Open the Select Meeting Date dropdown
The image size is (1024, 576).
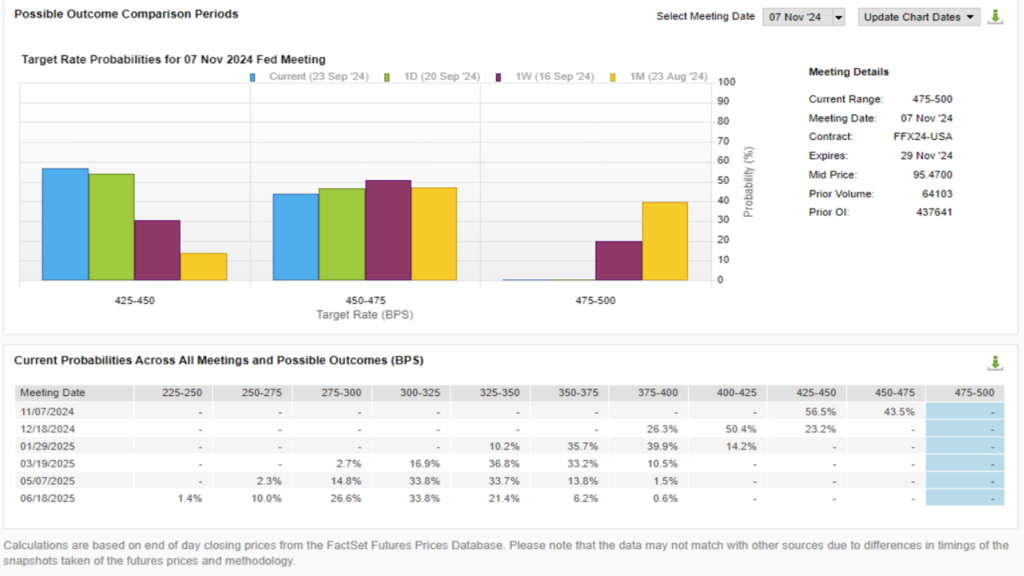click(804, 17)
